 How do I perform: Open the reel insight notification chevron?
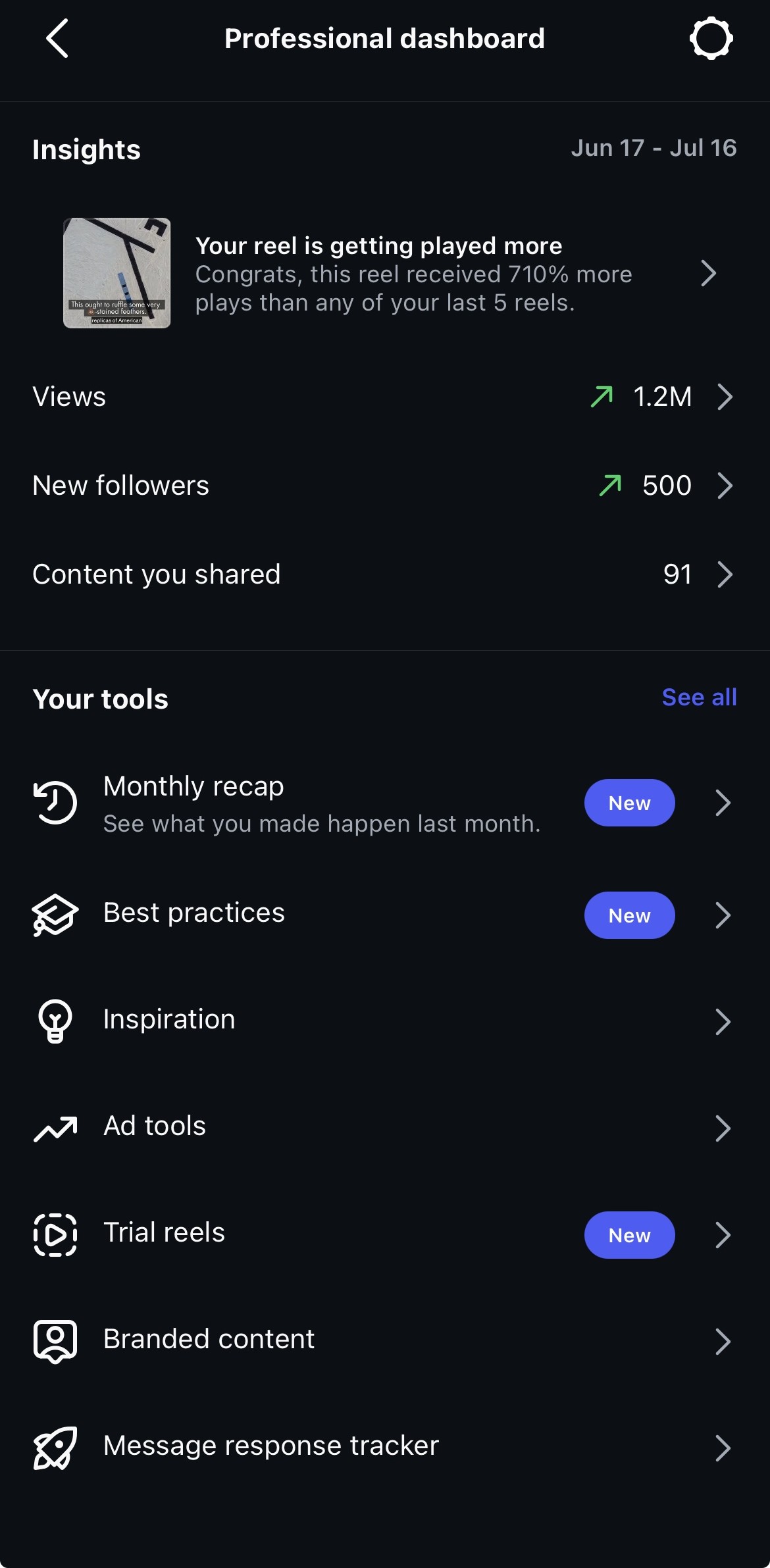click(708, 273)
